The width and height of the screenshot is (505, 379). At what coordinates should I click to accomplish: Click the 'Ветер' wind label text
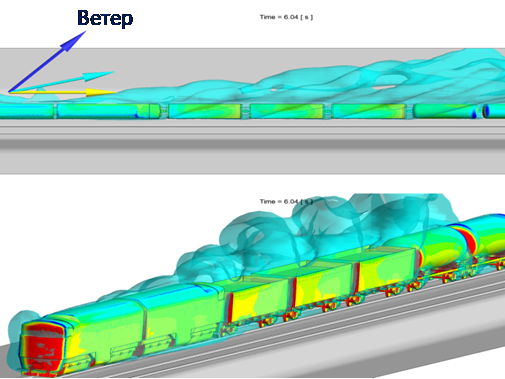pyautogui.click(x=105, y=18)
